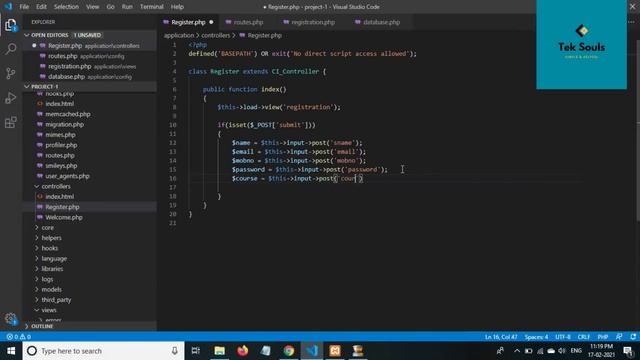The width and height of the screenshot is (640, 360).
Task: Click the 'application' breadcrumb segment
Action: pyautogui.click(x=179, y=36)
